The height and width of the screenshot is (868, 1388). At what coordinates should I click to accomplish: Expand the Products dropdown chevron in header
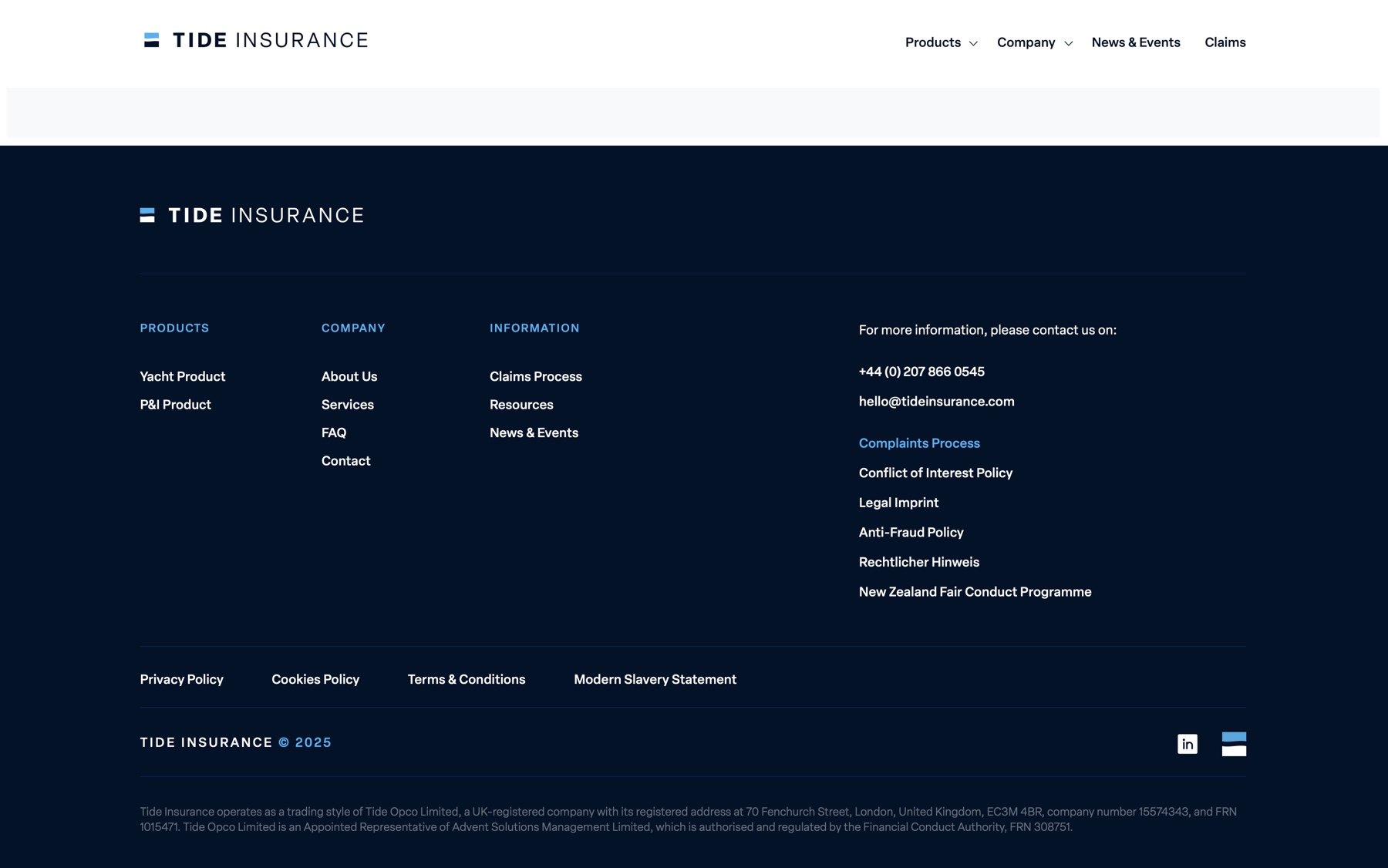coord(973,43)
